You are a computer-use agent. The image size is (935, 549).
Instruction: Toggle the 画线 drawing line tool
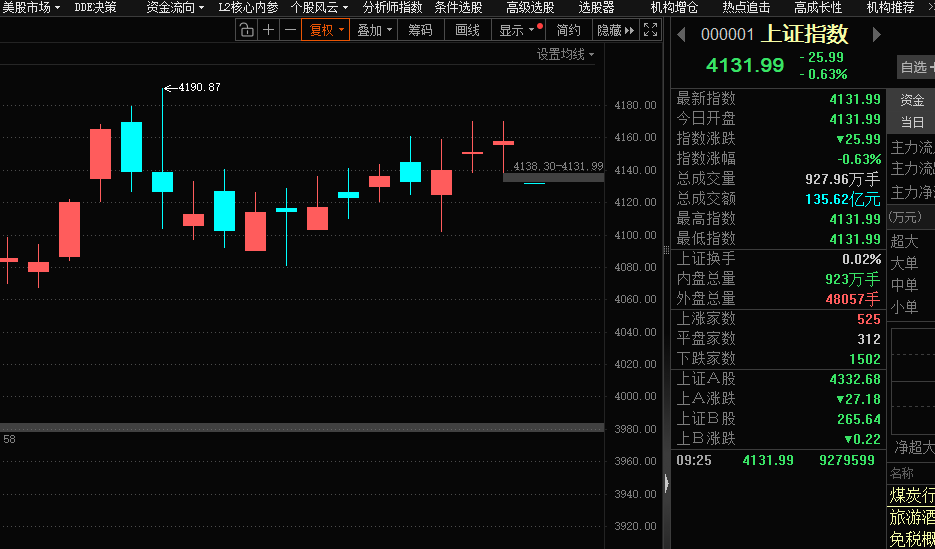point(467,30)
